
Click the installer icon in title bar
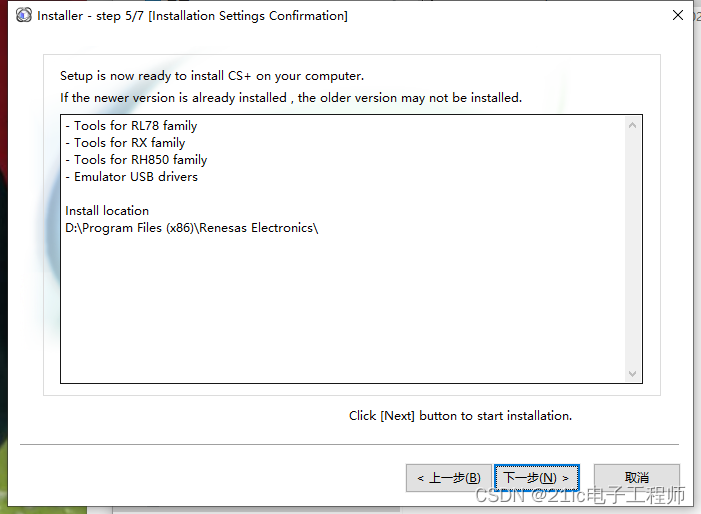click(24, 15)
